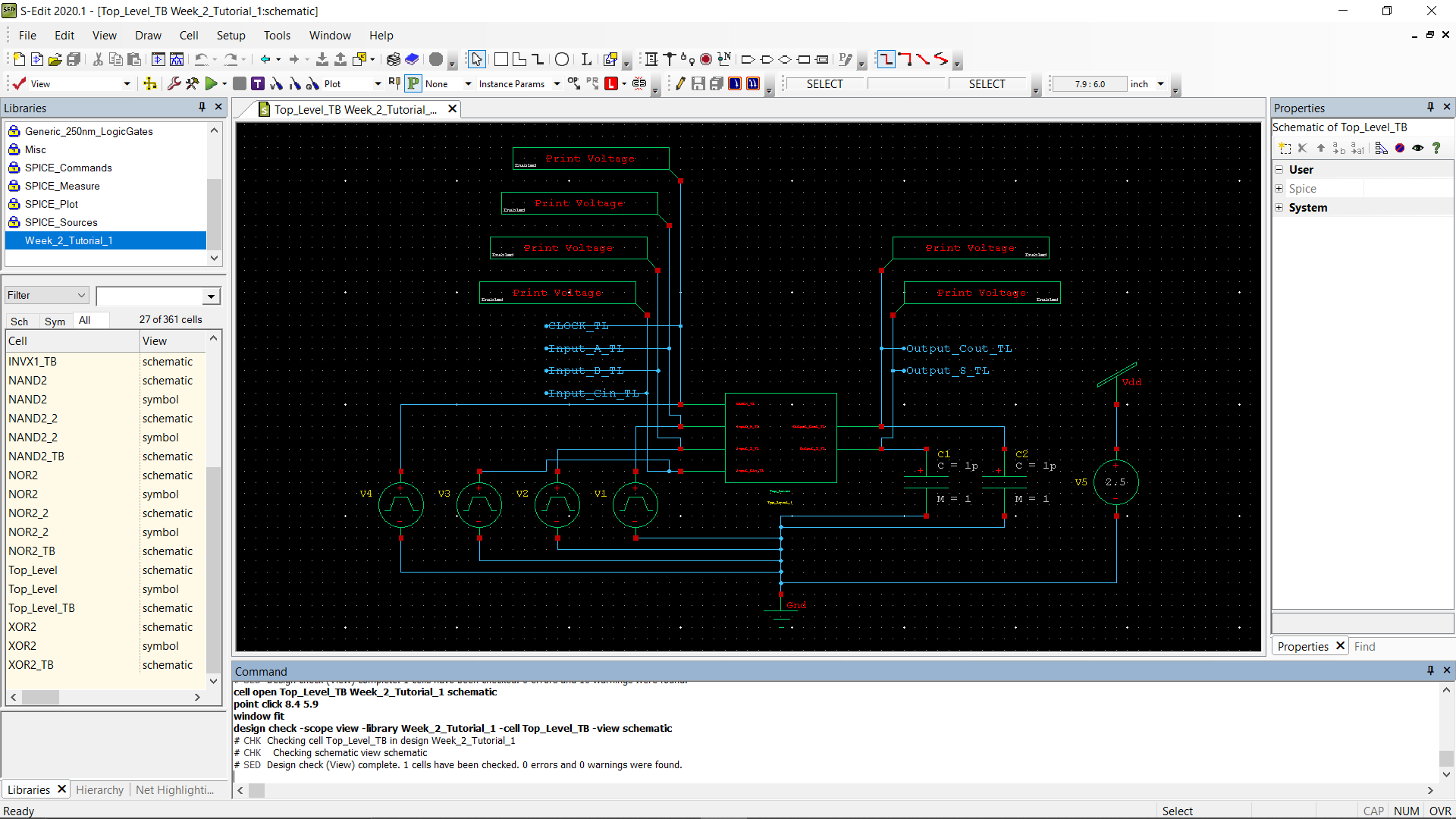This screenshot has width=1456, height=819.
Task: Switch to the Hierarchy tab
Action: [x=99, y=789]
